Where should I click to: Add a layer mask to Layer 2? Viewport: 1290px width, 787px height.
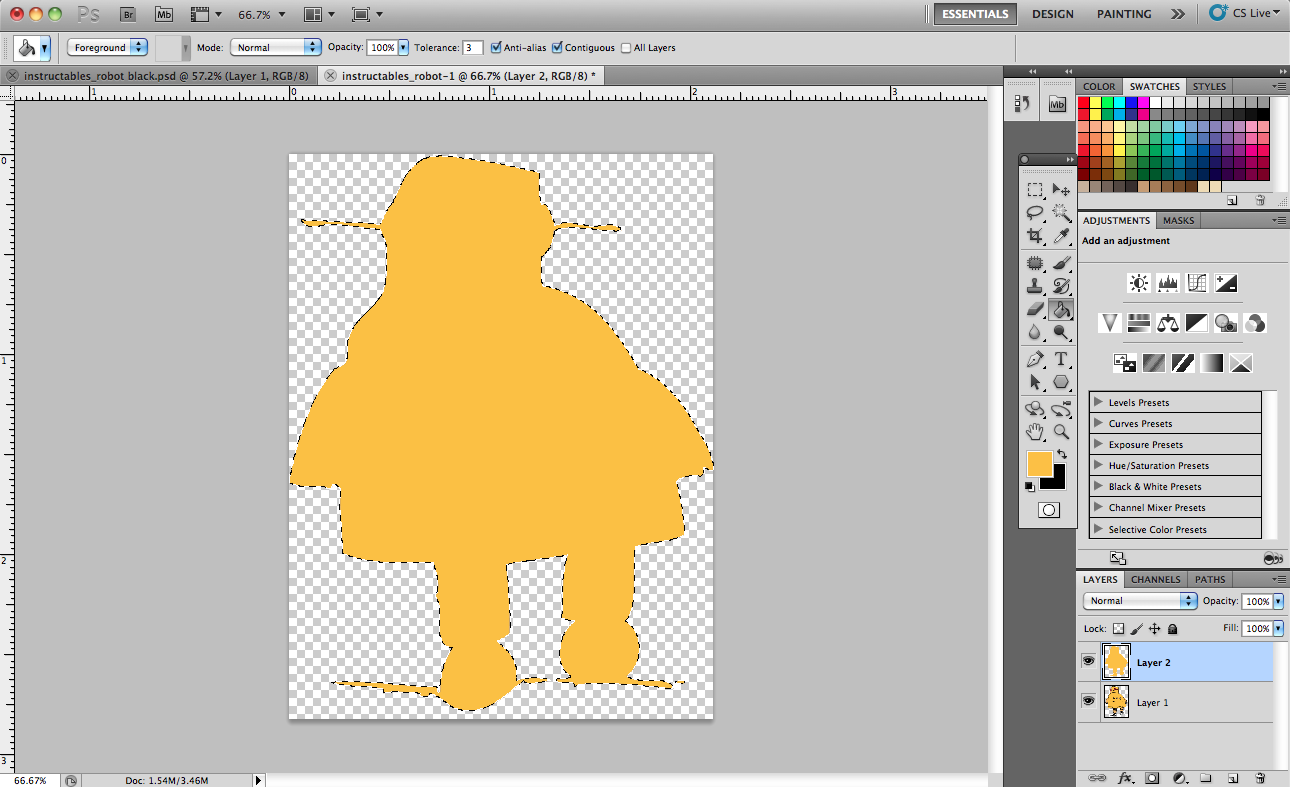point(1152,777)
